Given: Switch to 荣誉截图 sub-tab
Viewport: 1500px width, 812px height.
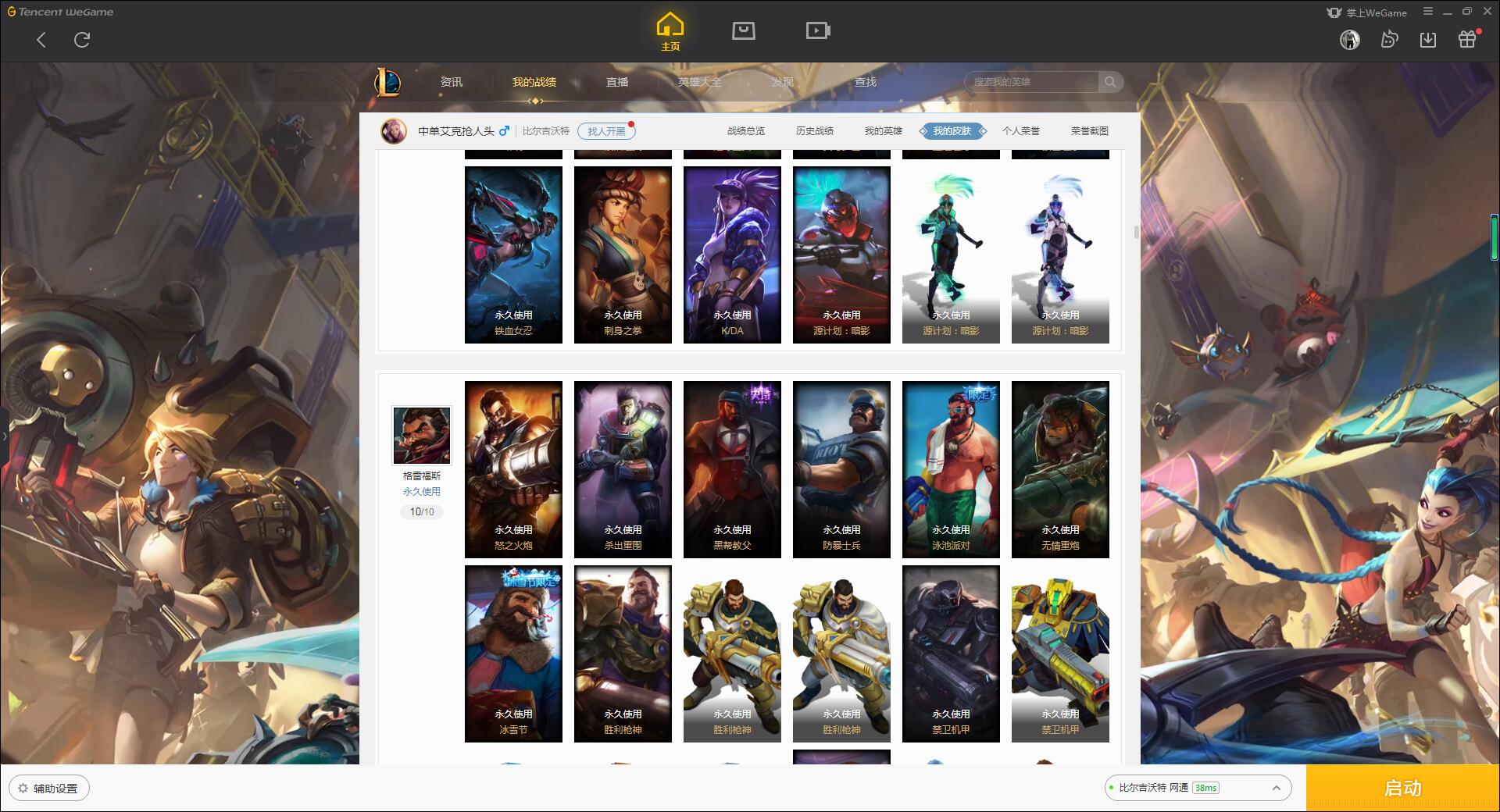Looking at the screenshot, I should [x=1090, y=131].
